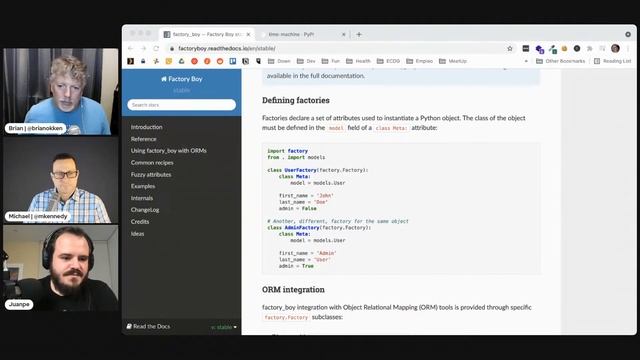Open the Empleo bookmarks folder
The image size is (640, 360).
[420, 61]
